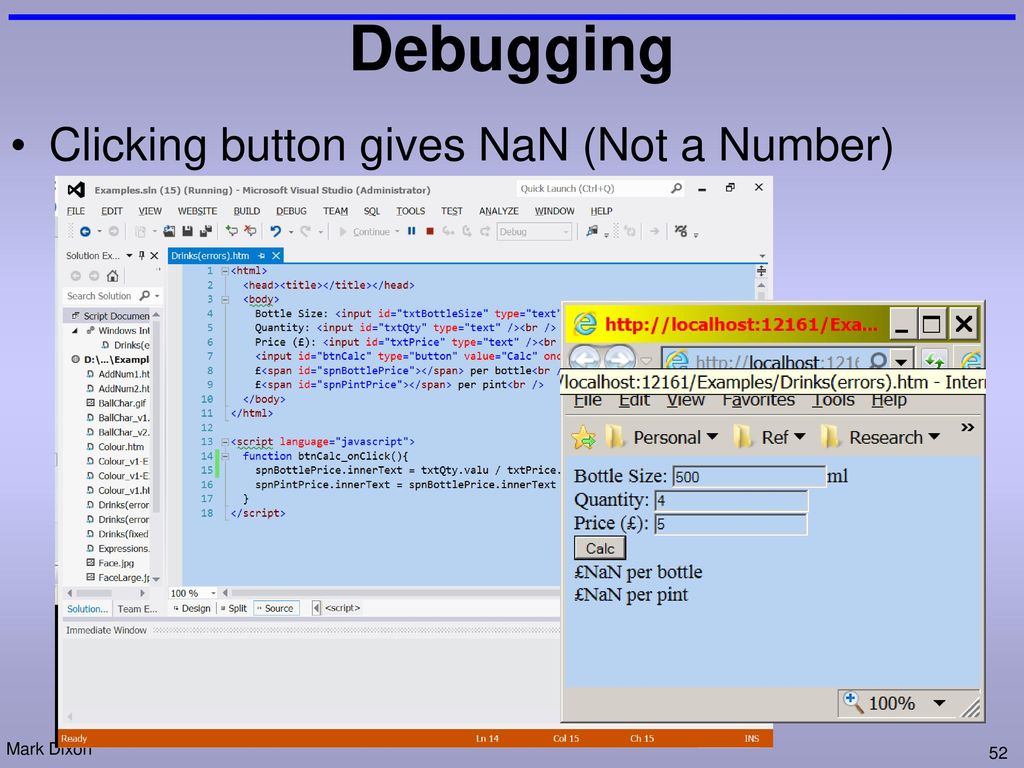
Task: Select Face.jpg in Solution Explorer
Action: tap(110, 563)
